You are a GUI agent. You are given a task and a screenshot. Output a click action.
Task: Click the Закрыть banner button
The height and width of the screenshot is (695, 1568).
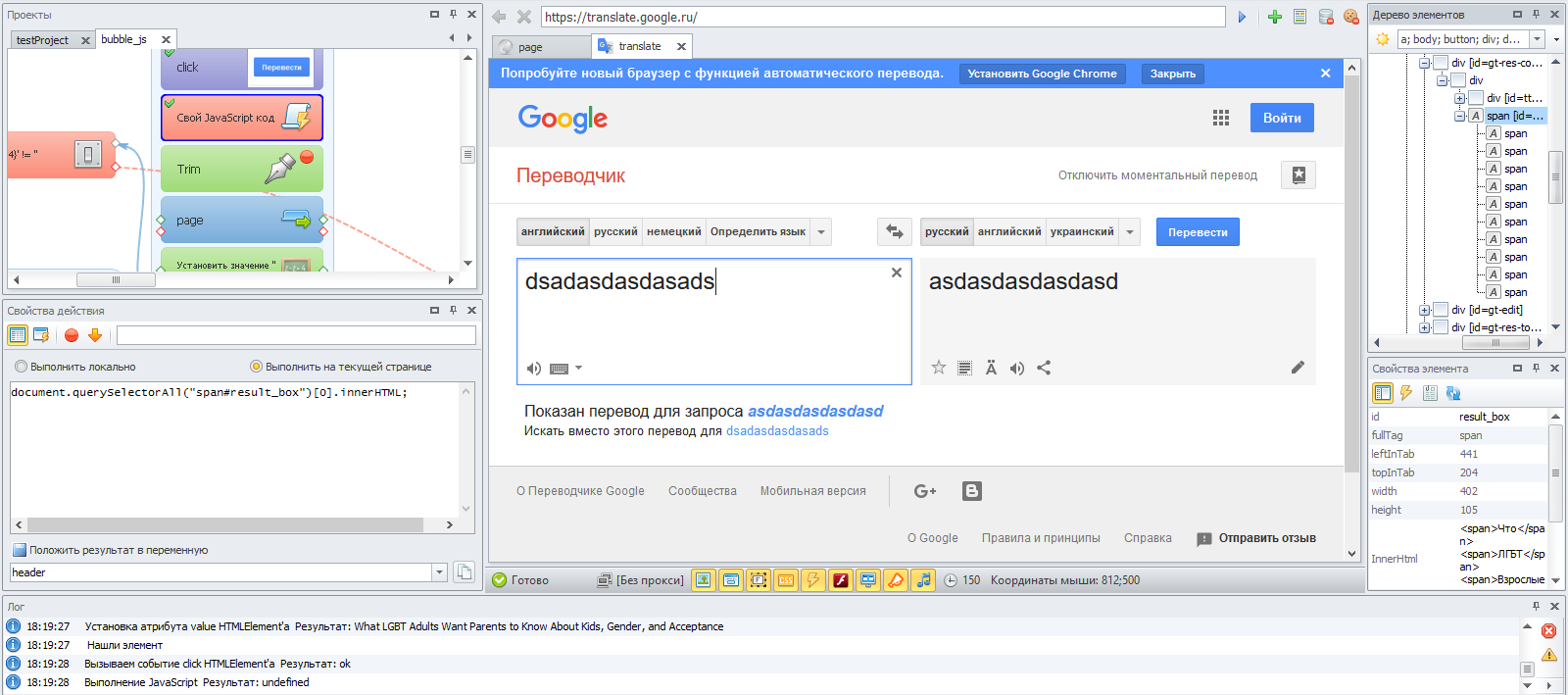tap(1172, 74)
